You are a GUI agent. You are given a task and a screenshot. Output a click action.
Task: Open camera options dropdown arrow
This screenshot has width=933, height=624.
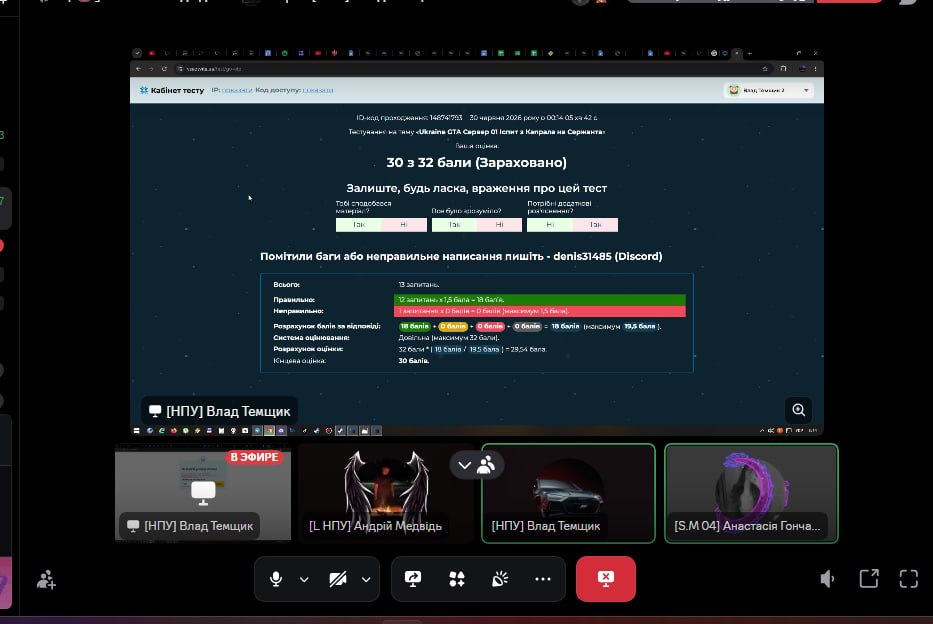click(x=366, y=579)
